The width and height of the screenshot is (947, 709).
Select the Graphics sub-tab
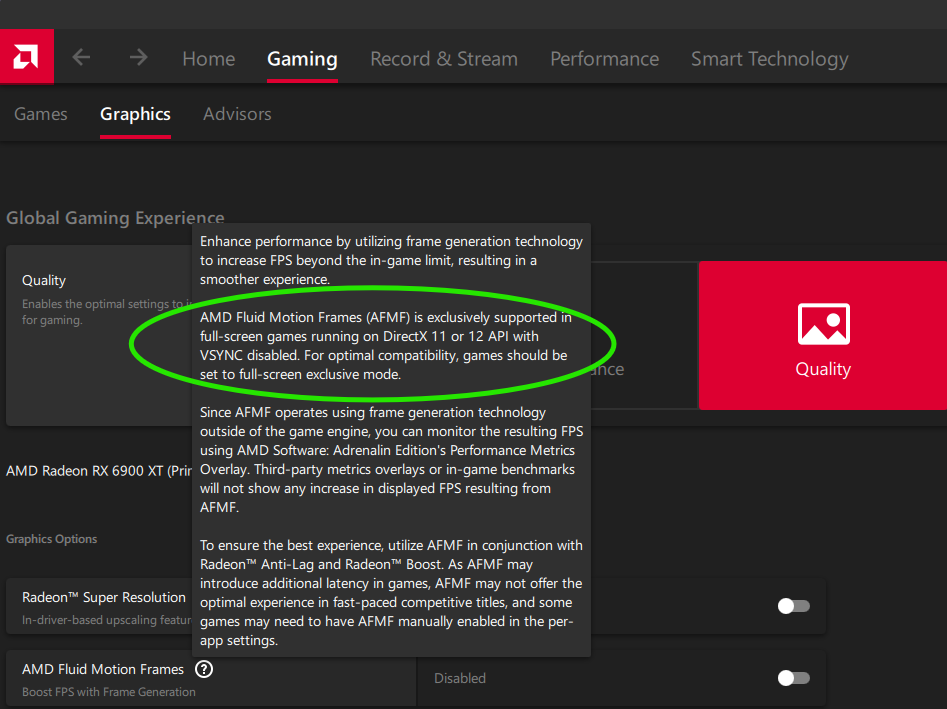point(135,114)
